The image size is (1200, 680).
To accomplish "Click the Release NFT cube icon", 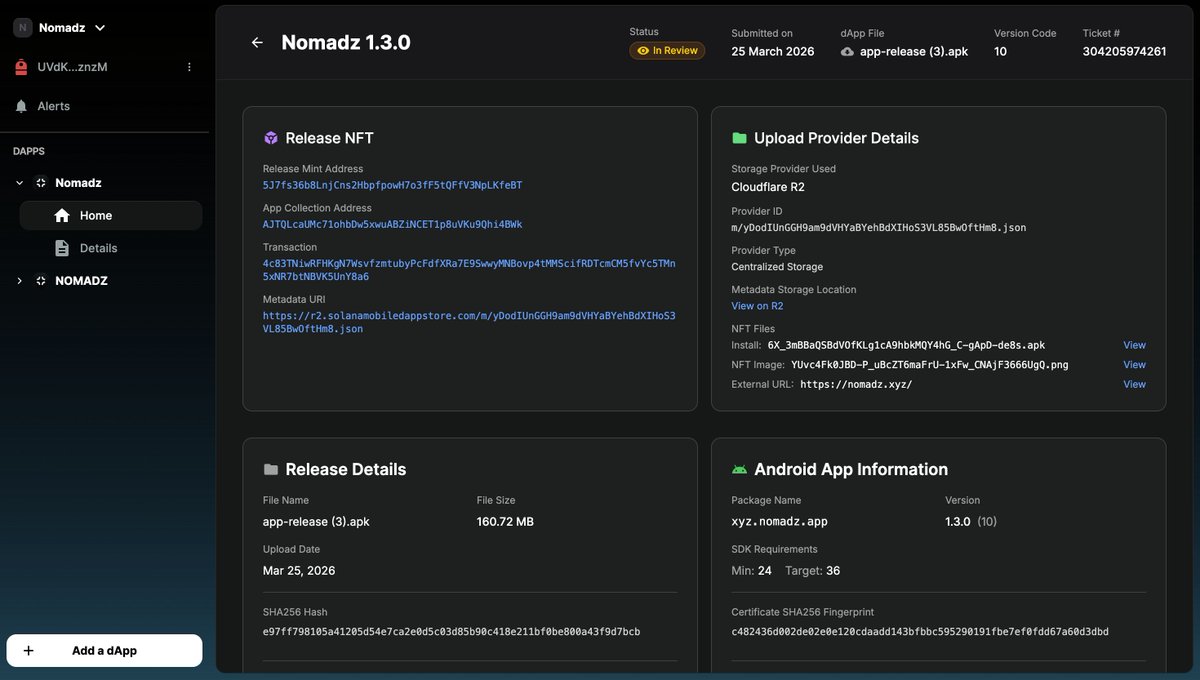I will tap(270, 138).
